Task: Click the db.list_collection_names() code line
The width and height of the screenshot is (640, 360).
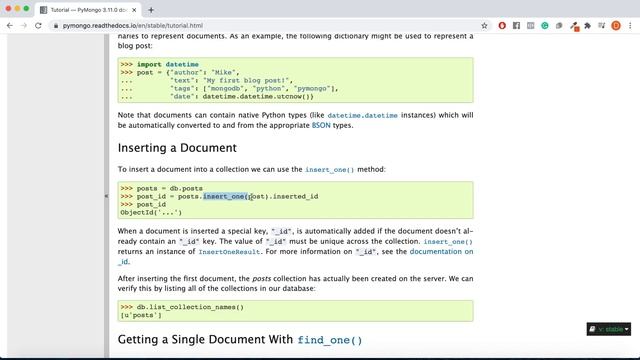Action: coord(182,307)
